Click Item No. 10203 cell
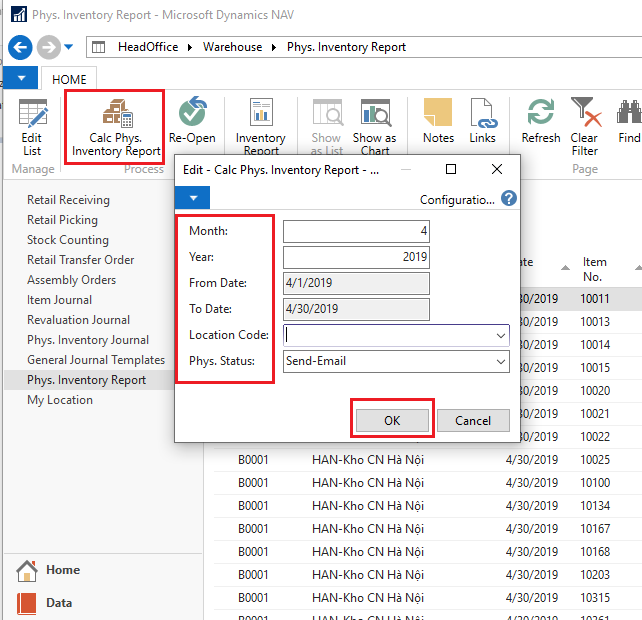Image resolution: width=642 pixels, height=620 pixels. [x=595, y=575]
